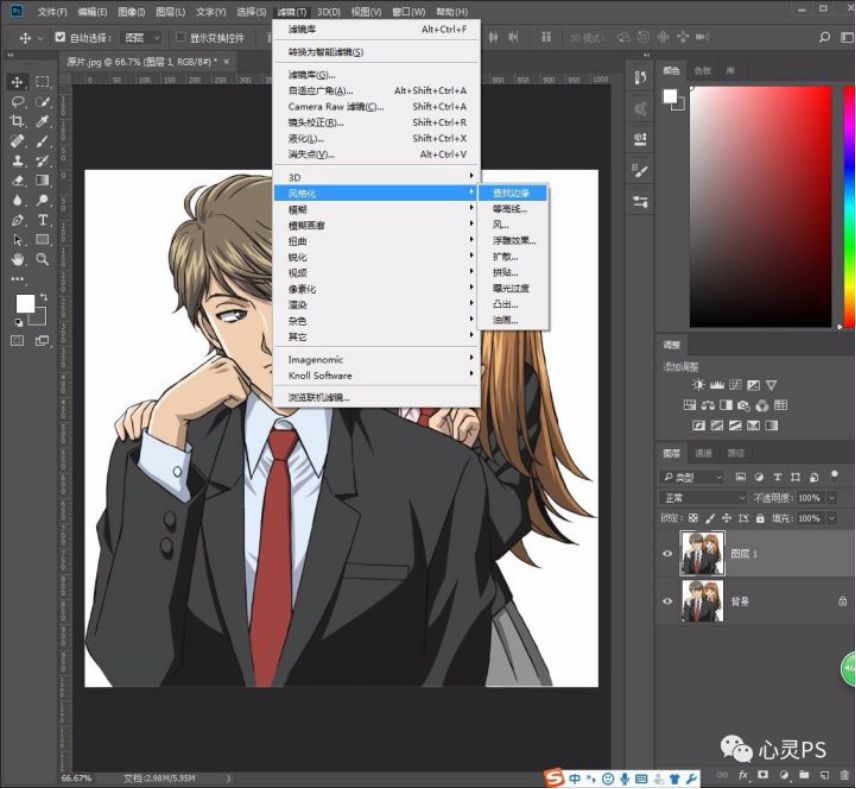Screen dimensions: 856x789
Task: Toggle the 自动选择 checkbox
Action: [x=60, y=38]
